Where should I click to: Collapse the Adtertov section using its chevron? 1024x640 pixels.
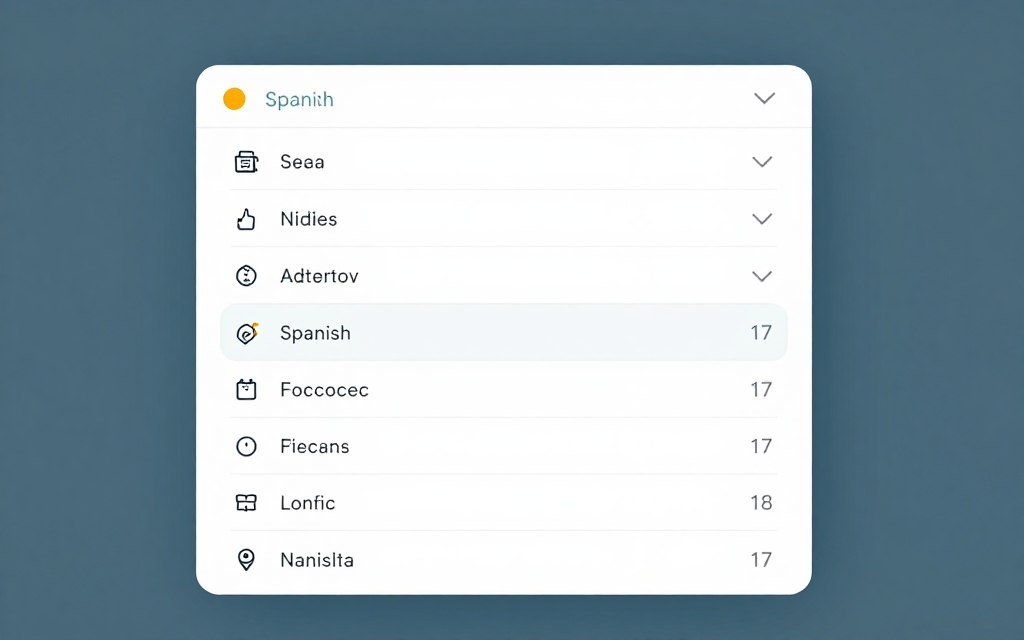click(x=762, y=275)
